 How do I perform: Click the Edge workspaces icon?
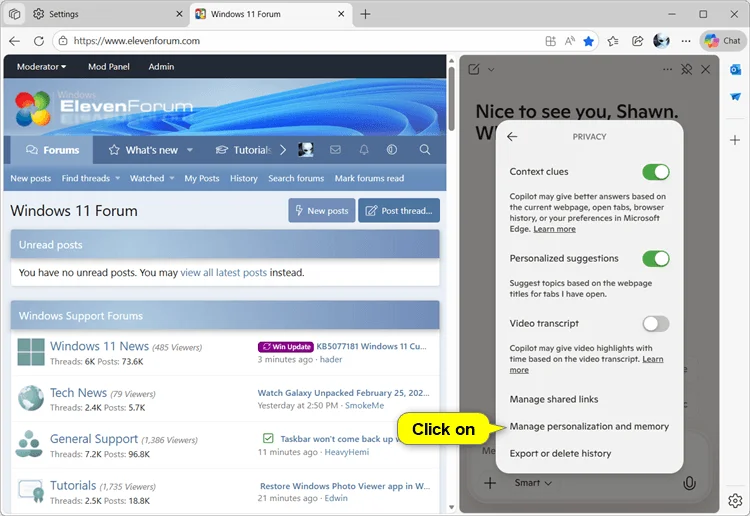click(x=14, y=14)
